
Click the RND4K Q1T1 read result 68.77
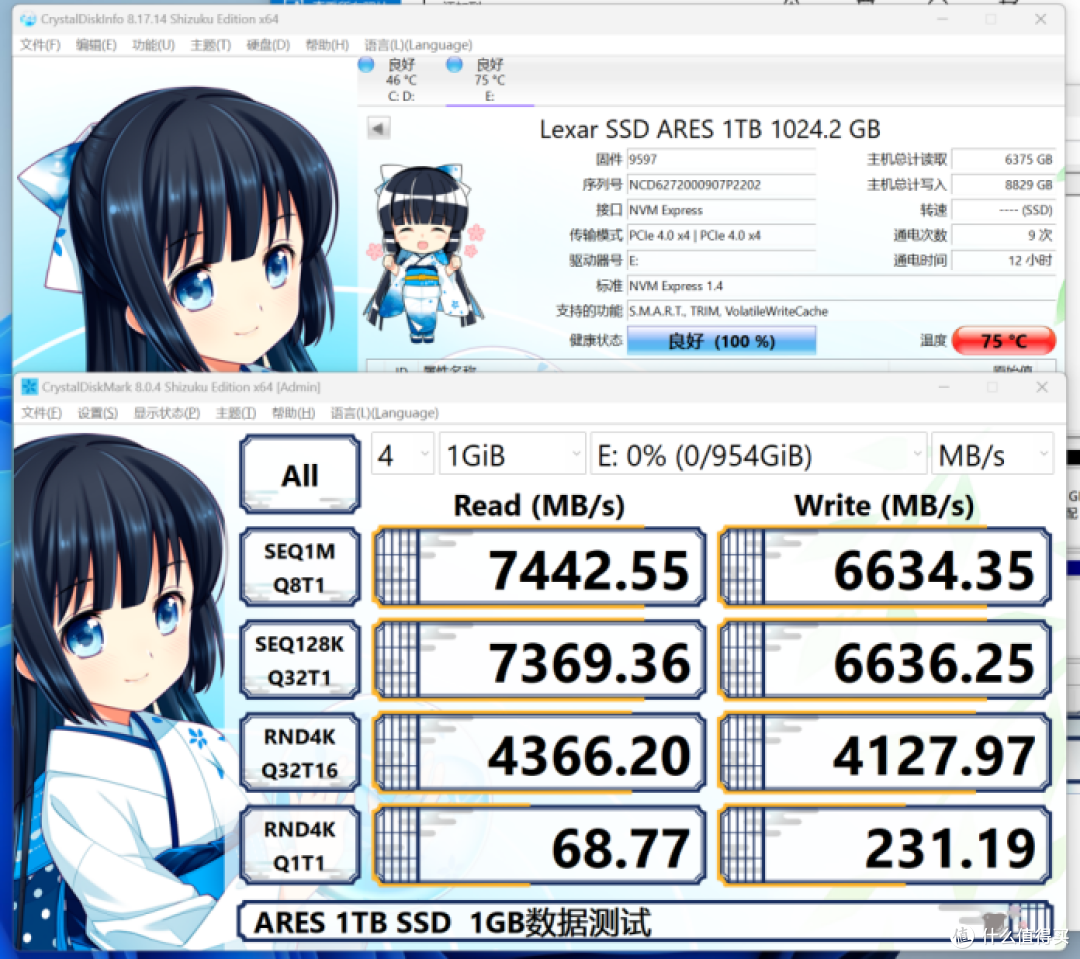point(539,846)
